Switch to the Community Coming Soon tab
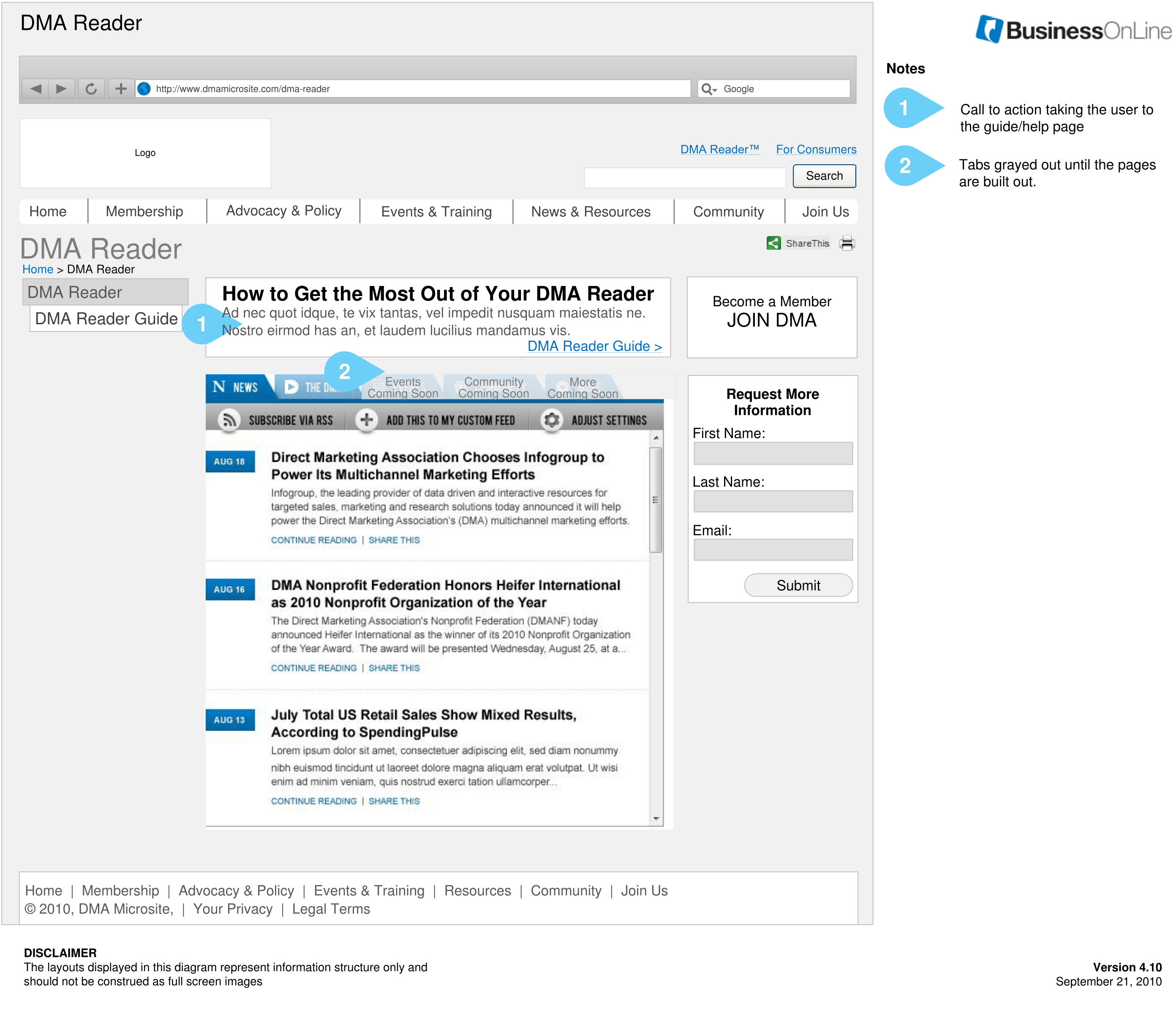 tap(494, 388)
